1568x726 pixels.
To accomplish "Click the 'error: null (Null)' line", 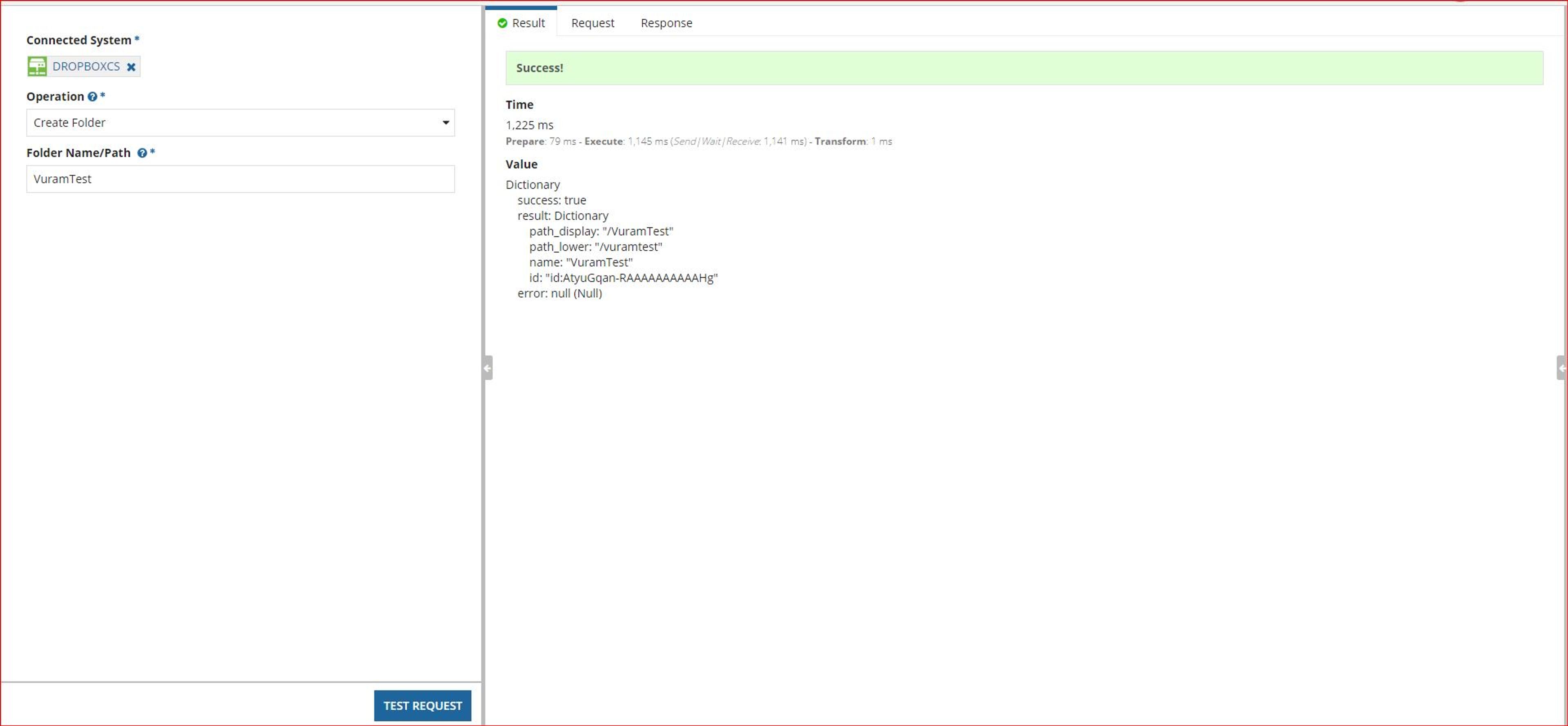I will (560, 293).
